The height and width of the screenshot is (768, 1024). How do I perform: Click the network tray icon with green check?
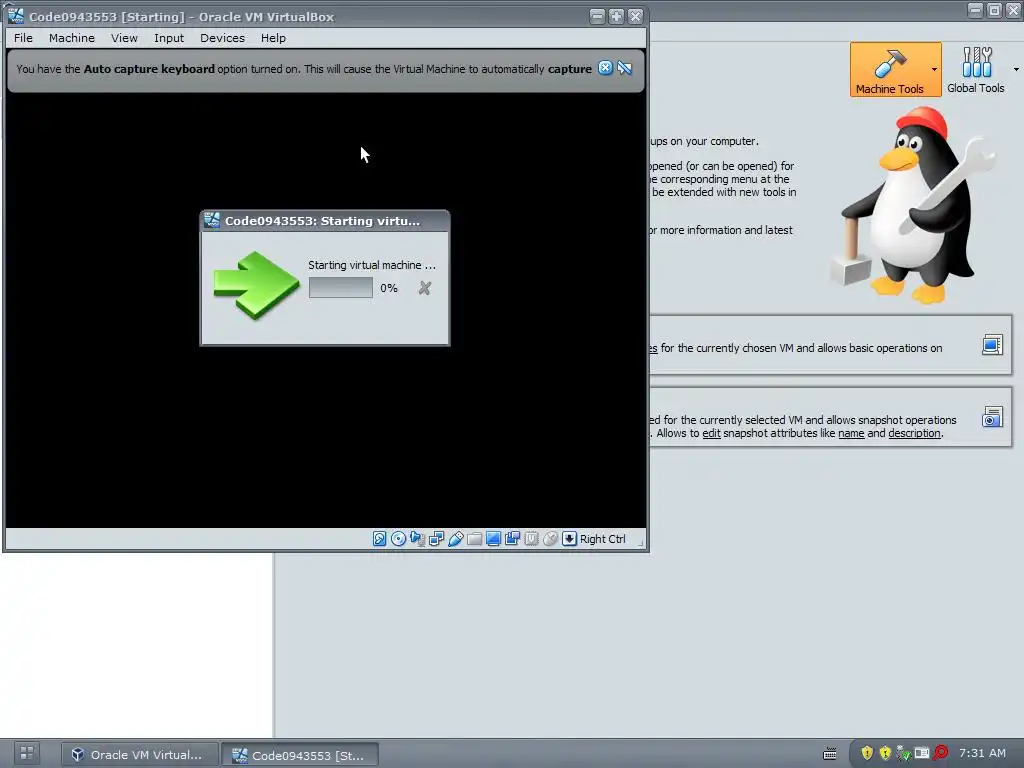click(x=903, y=754)
